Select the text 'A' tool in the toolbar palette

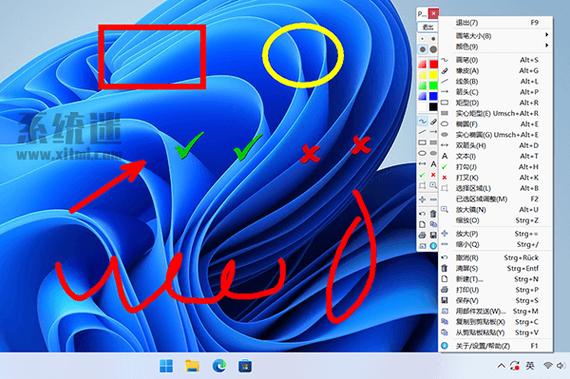click(433, 164)
